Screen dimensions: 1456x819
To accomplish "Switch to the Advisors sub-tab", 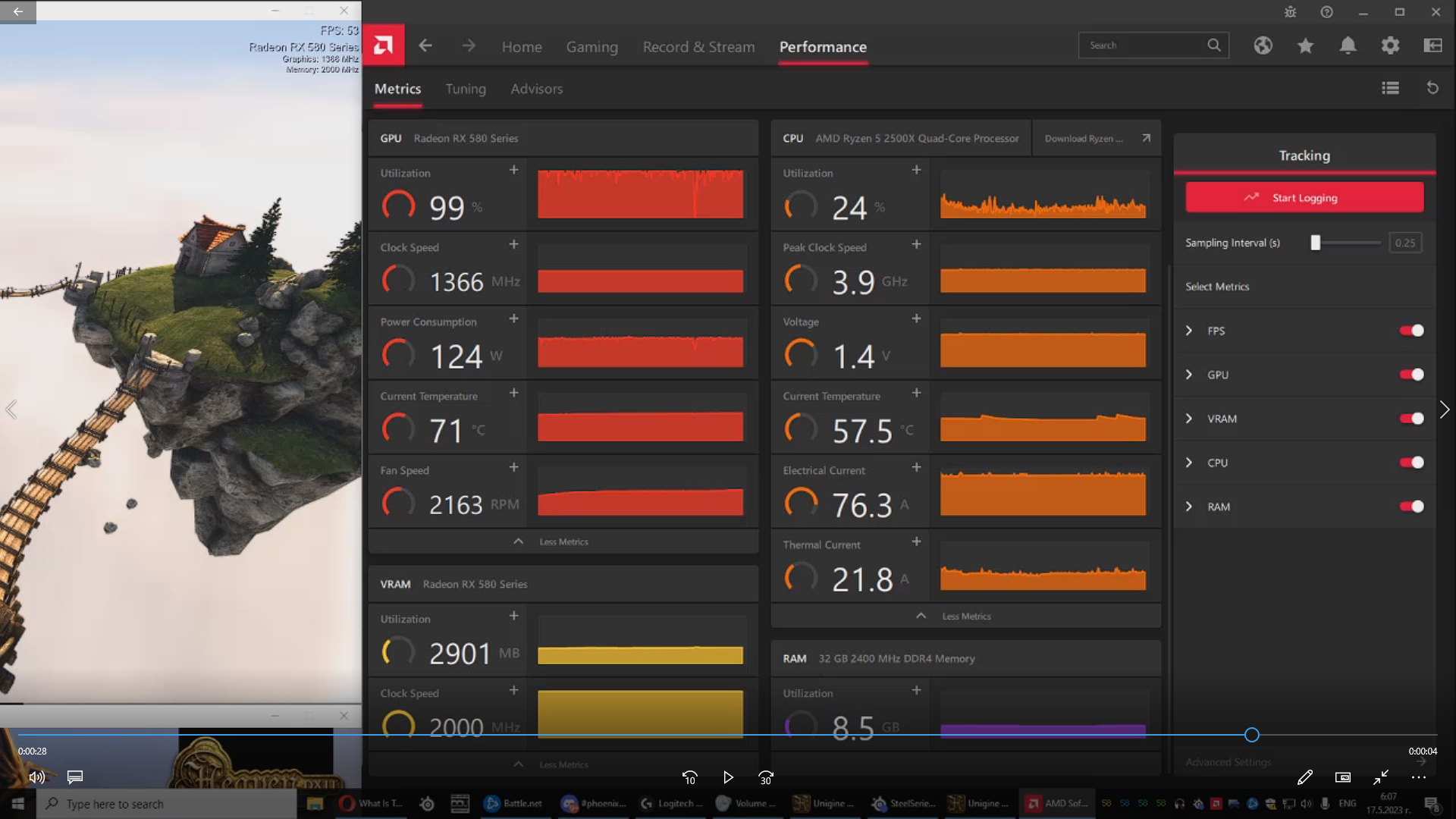I will pos(536,89).
